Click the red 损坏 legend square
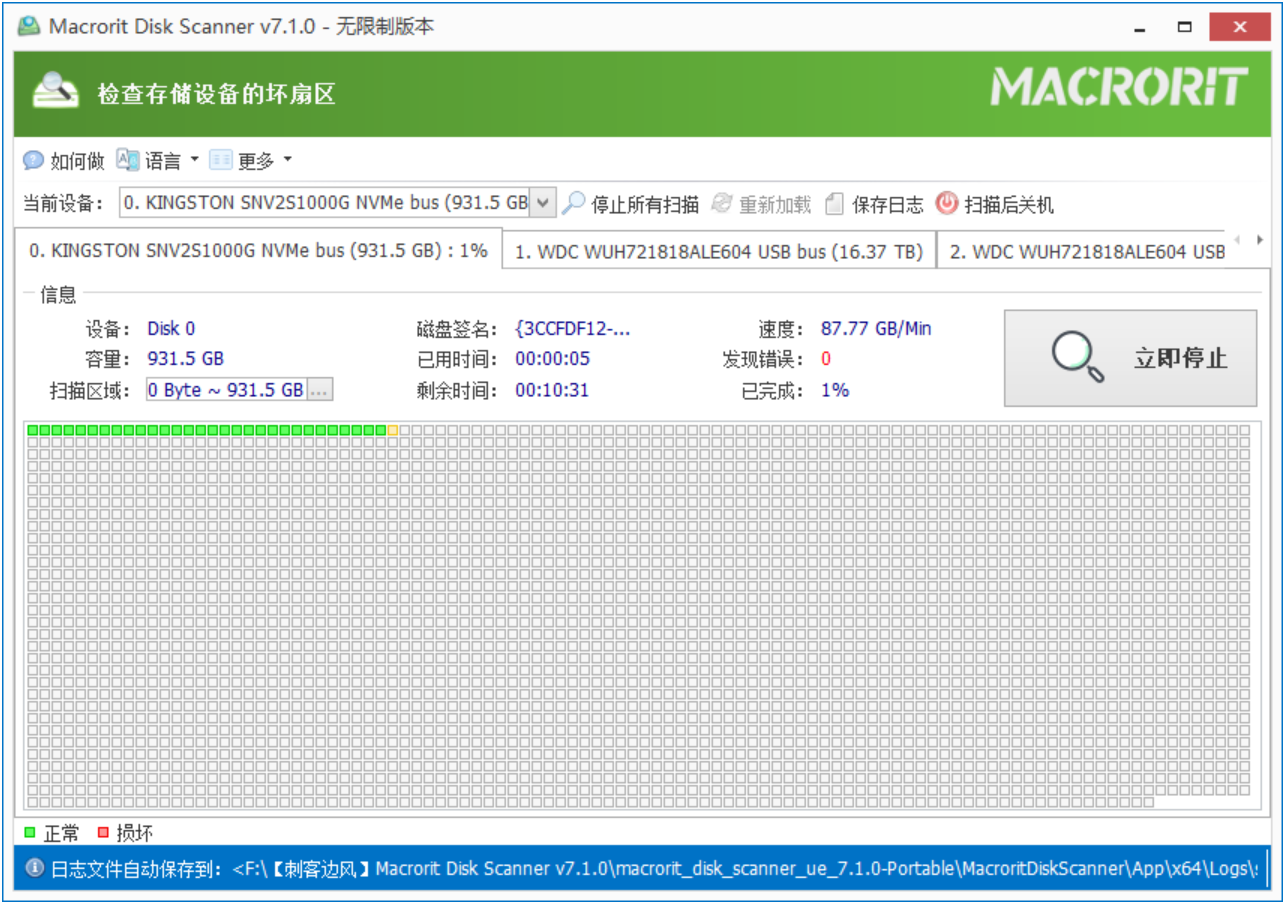This screenshot has width=1285, height=904. [102, 832]
